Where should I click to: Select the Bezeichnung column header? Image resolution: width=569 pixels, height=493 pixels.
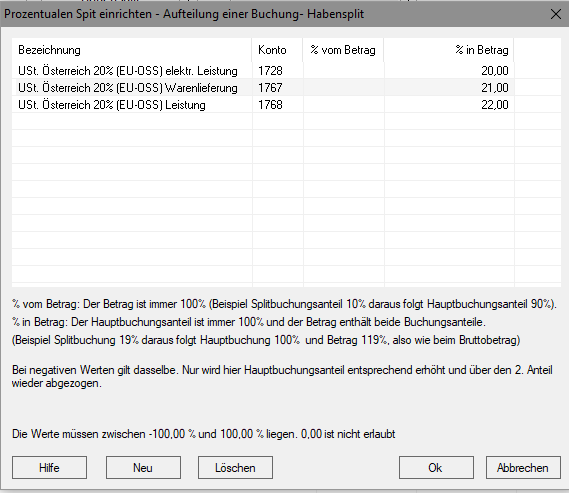pyautogui.click(x=132, y=50)
